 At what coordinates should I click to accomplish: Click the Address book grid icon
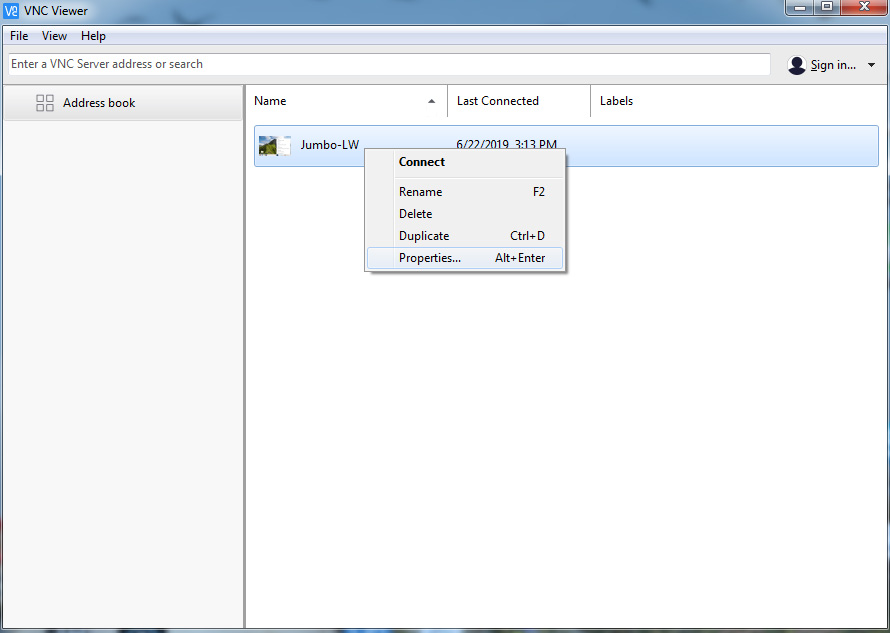coord(45,103)
